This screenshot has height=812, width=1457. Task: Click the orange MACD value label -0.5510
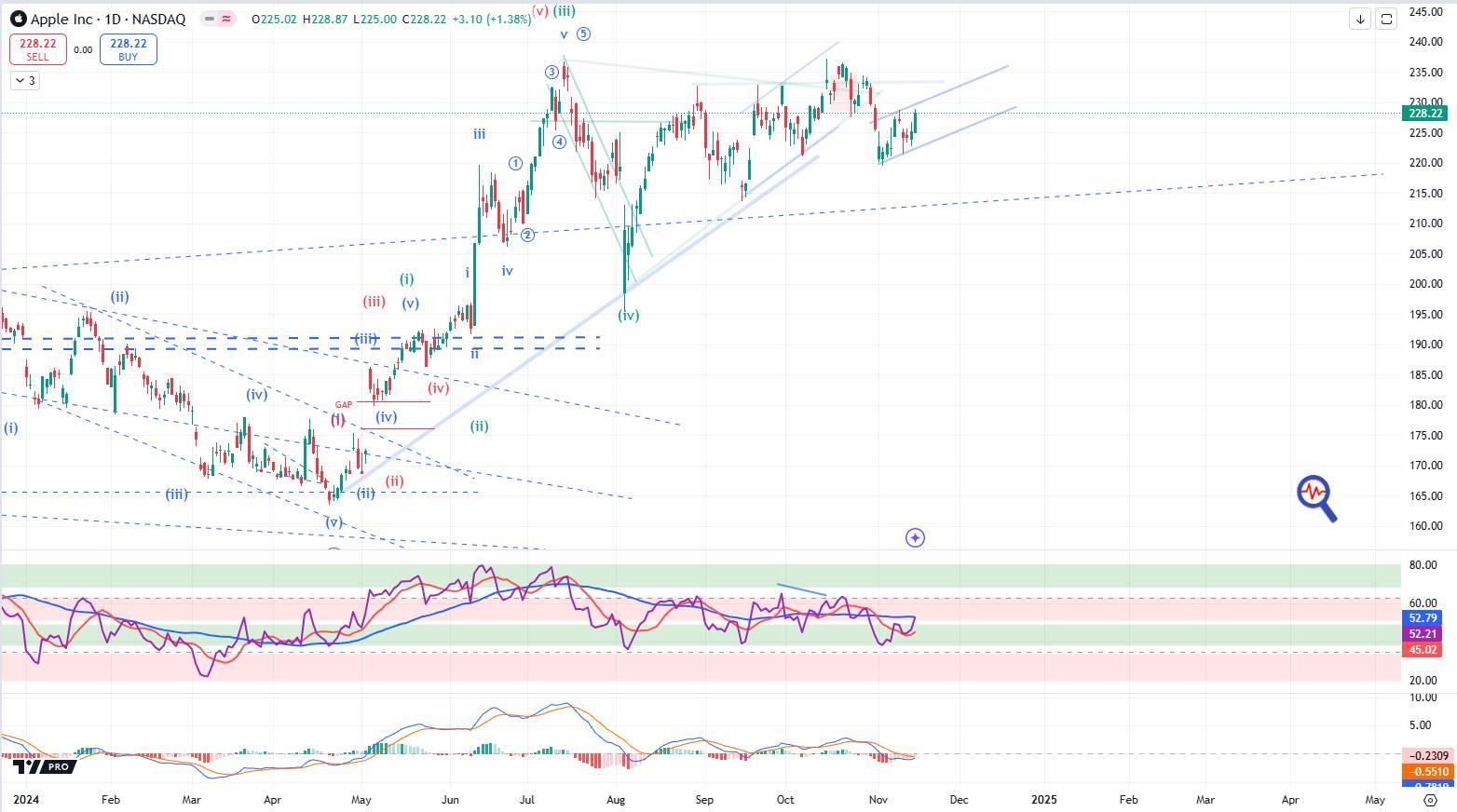(1426, 772)
